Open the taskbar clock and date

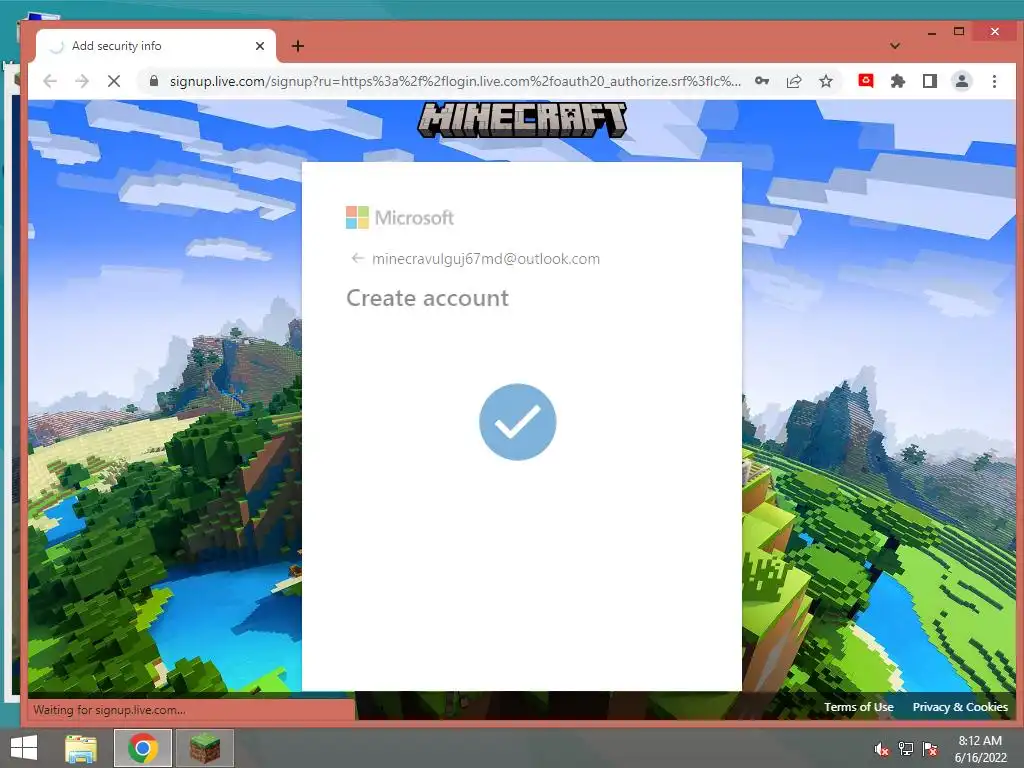(980, 749)
